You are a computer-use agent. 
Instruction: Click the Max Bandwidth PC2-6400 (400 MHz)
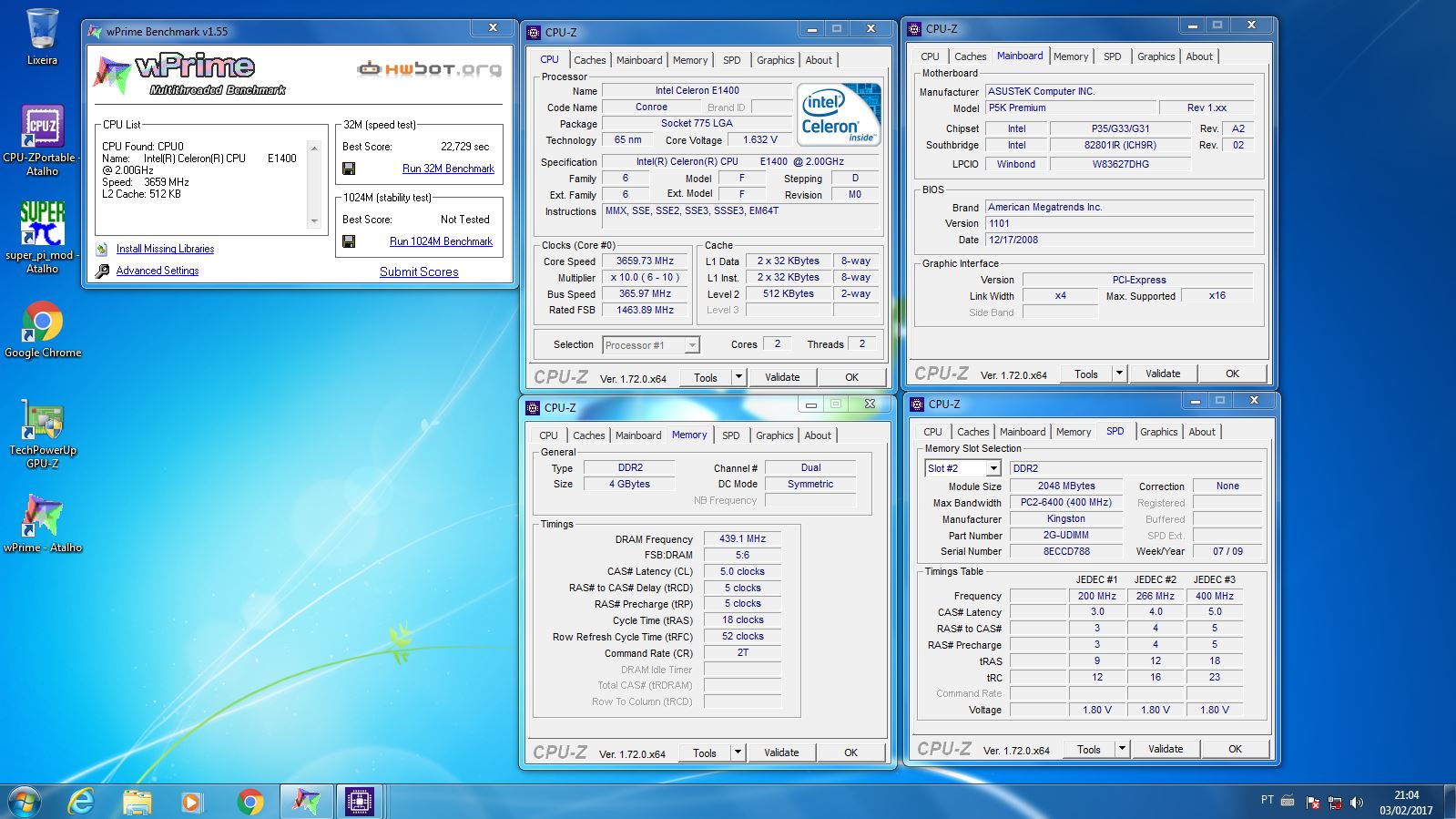coord(1066,502)
